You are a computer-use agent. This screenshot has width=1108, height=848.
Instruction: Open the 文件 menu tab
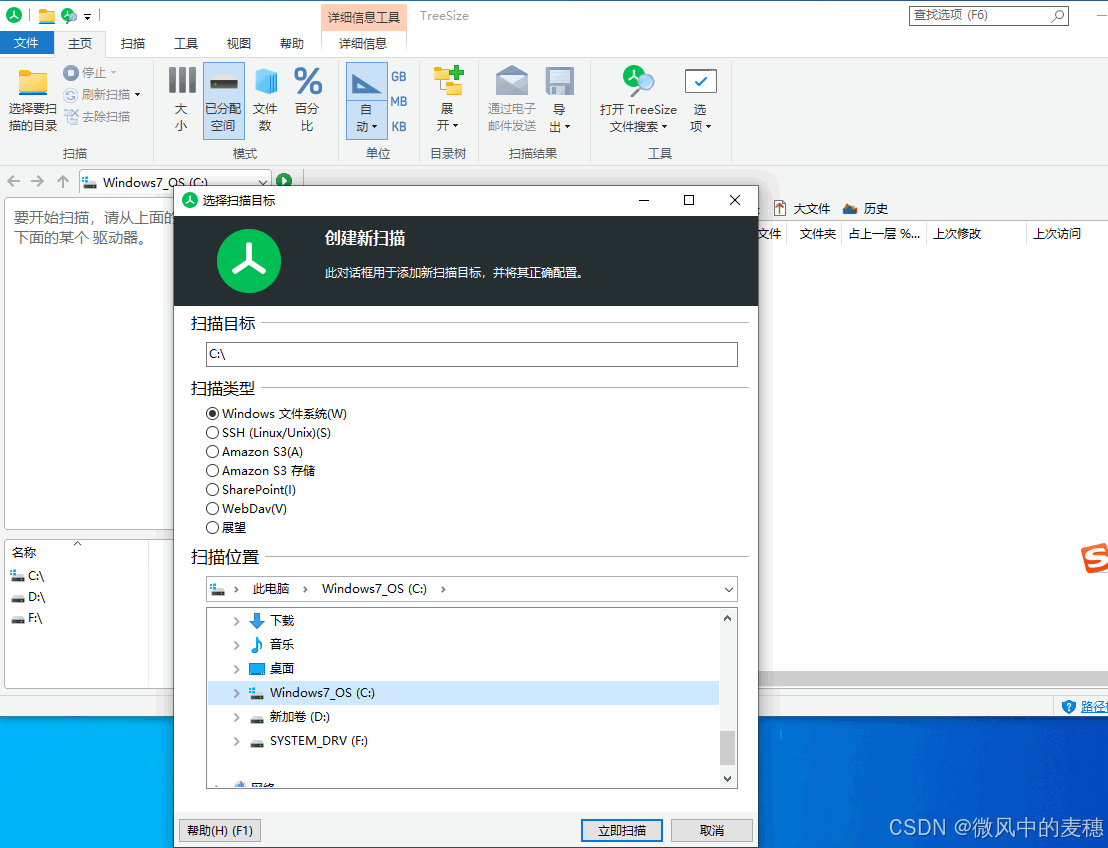coord(26,43)
